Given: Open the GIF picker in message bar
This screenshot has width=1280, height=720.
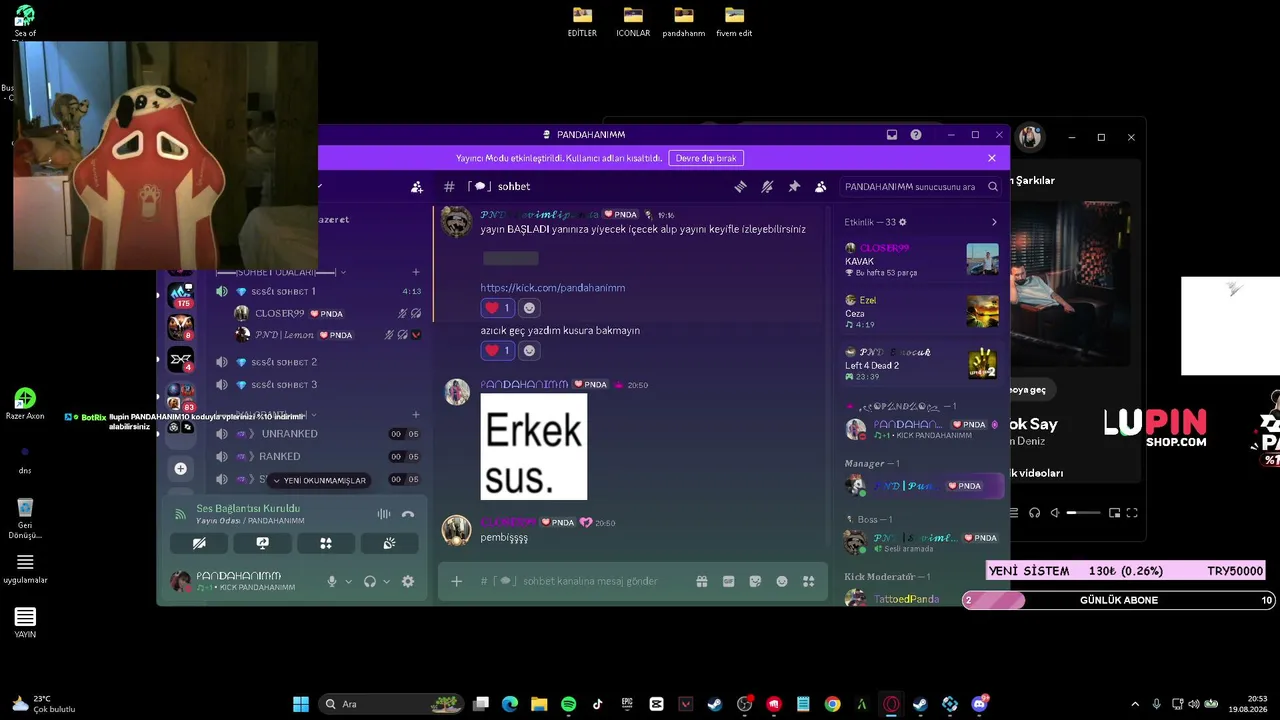Looking at the screenshot, I should (x=729, y=581).
